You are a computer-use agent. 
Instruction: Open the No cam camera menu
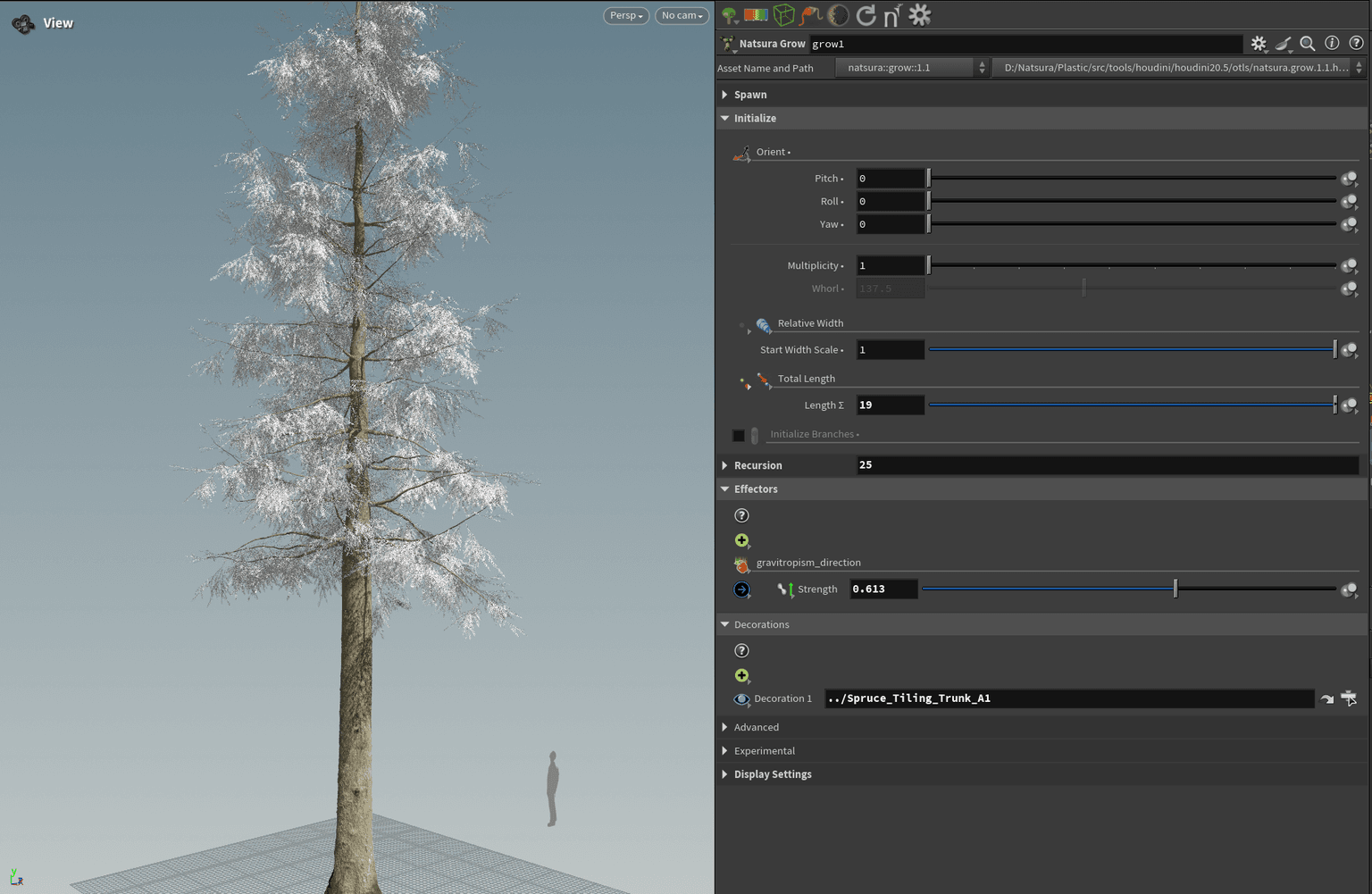[x=682, y=15]
